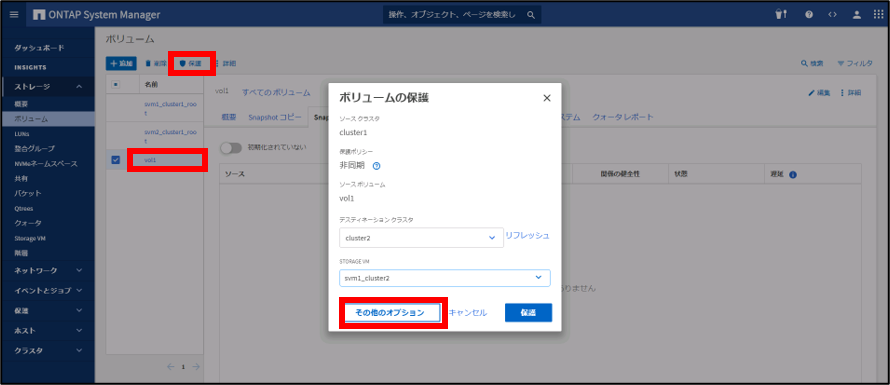Click the policy help icon next to 非同期
Screen dimensions: 890x385
[376, 166]
